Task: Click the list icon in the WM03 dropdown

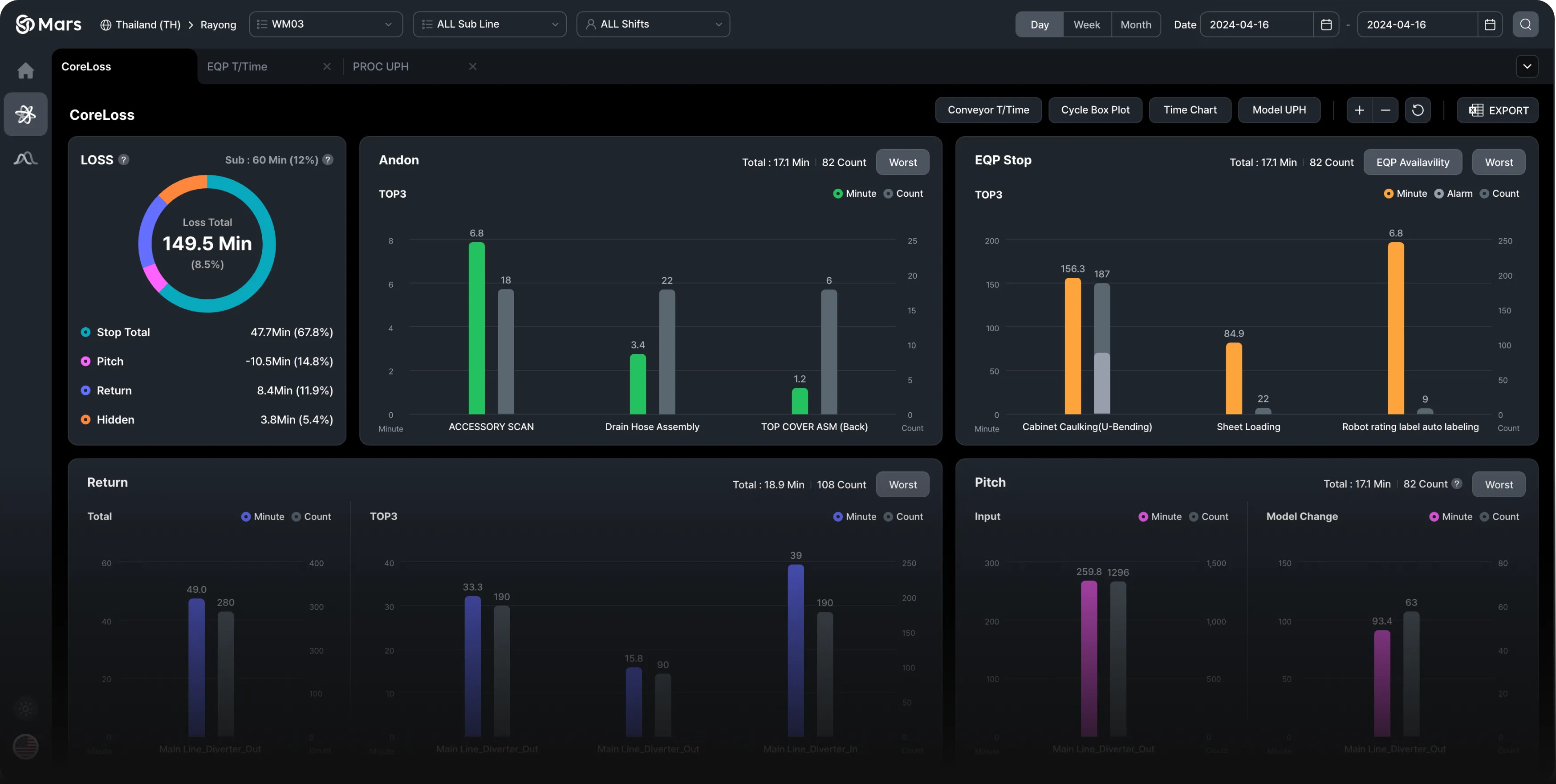Action: (261, 24)
